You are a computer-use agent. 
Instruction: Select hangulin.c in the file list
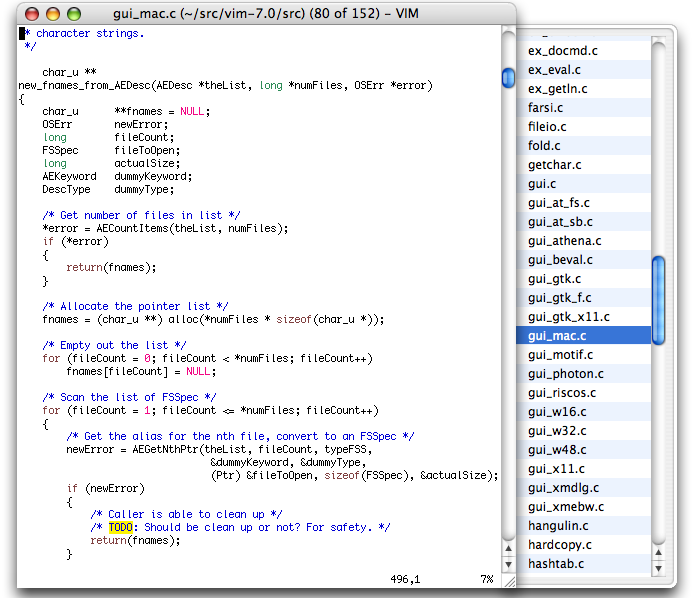583,526
